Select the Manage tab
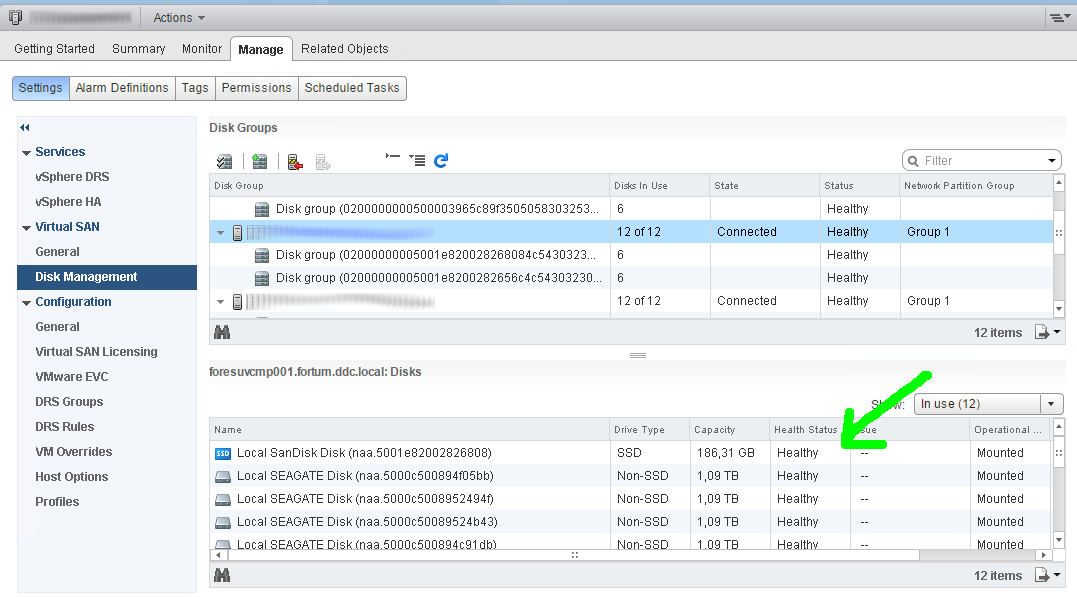This screenshot has height=597, width=1077. click(x=261, y=49)
